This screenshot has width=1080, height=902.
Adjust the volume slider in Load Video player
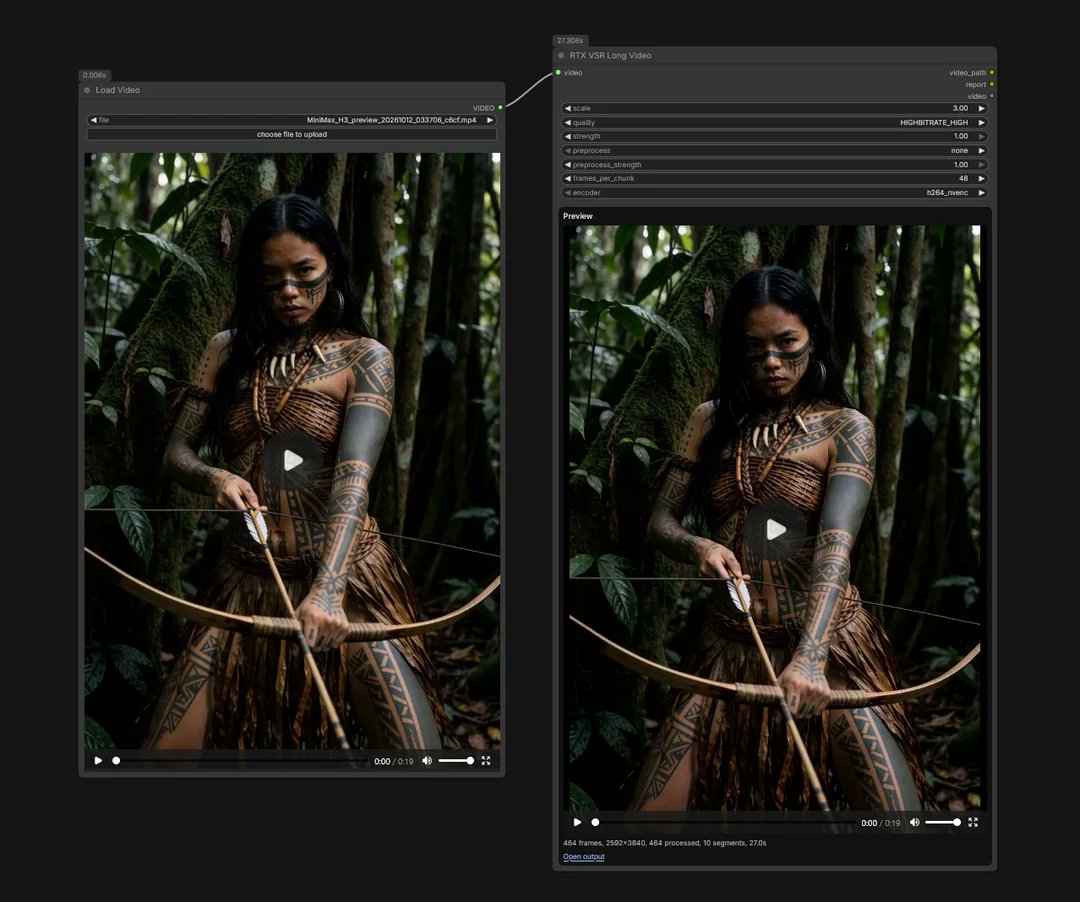pyautogui.click(x=455, y=761)
